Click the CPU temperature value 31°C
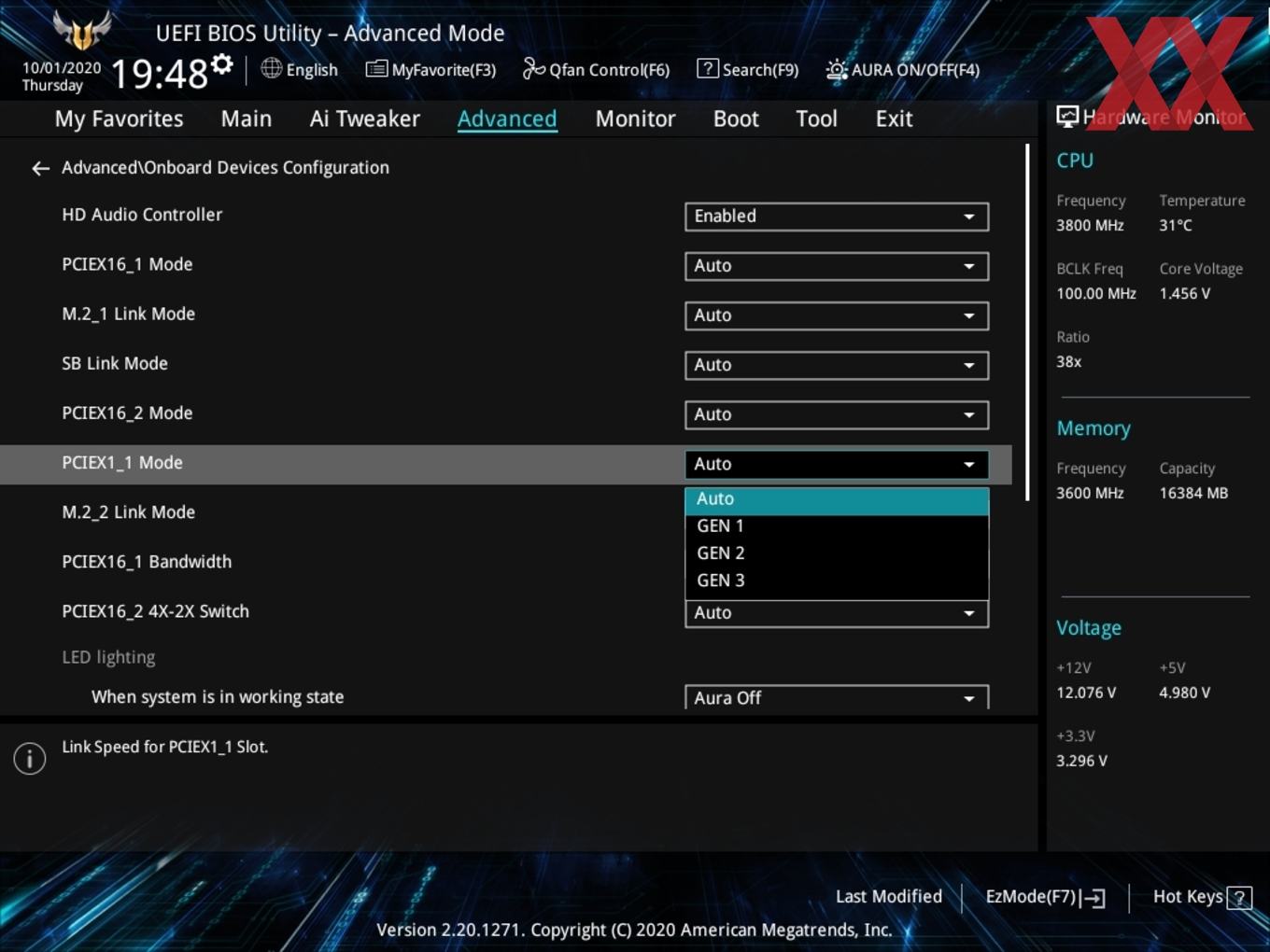This screenshot has width=1270, height=952. (x=1176, y=226)
